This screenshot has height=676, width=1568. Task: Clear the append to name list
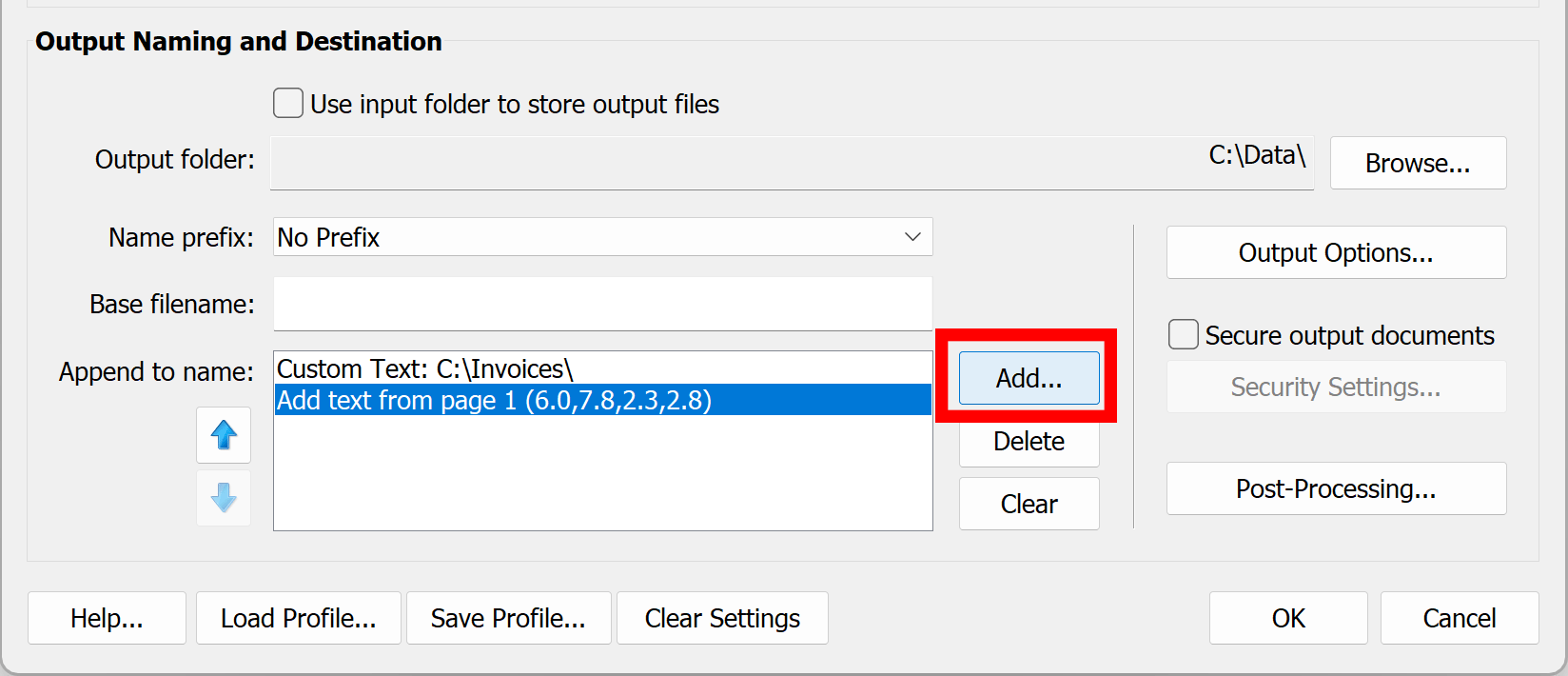tap(1029, 504)
